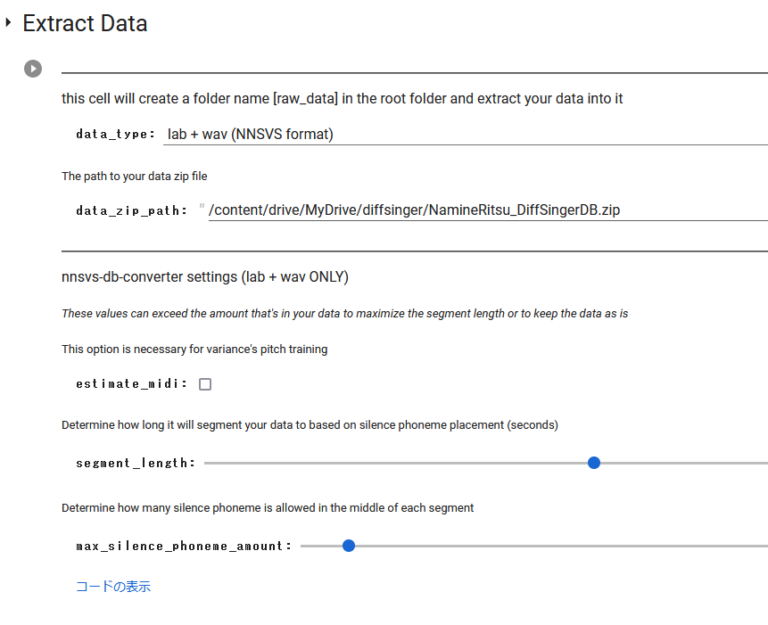Collapse the Extract Data section triangle
Image resolution: width=768 pixels, height=625 pixels.
coord(9,23)
